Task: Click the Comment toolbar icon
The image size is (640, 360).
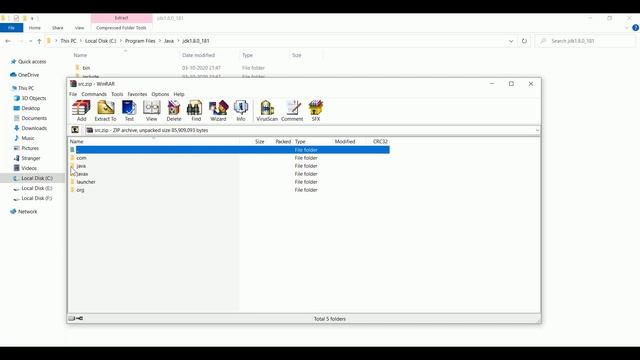Action: (292, 111)
